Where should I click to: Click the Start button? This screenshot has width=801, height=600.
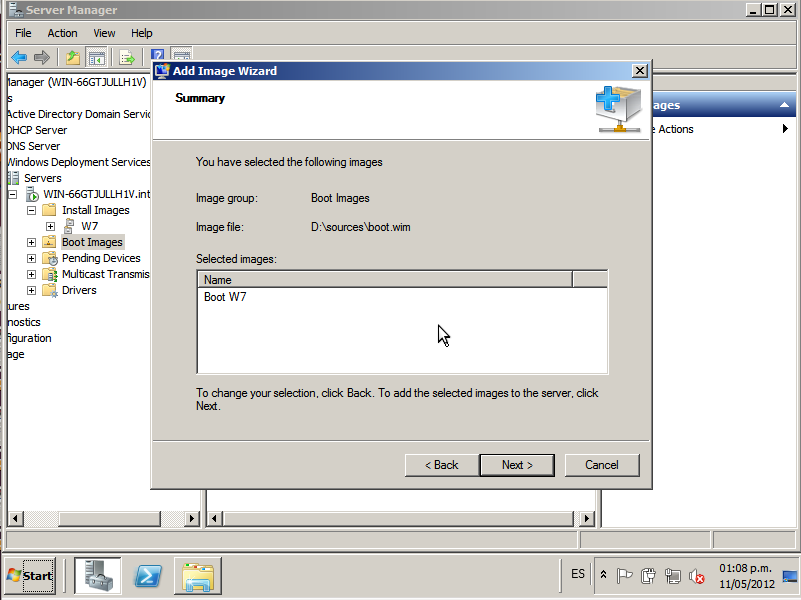pos(30,575)
